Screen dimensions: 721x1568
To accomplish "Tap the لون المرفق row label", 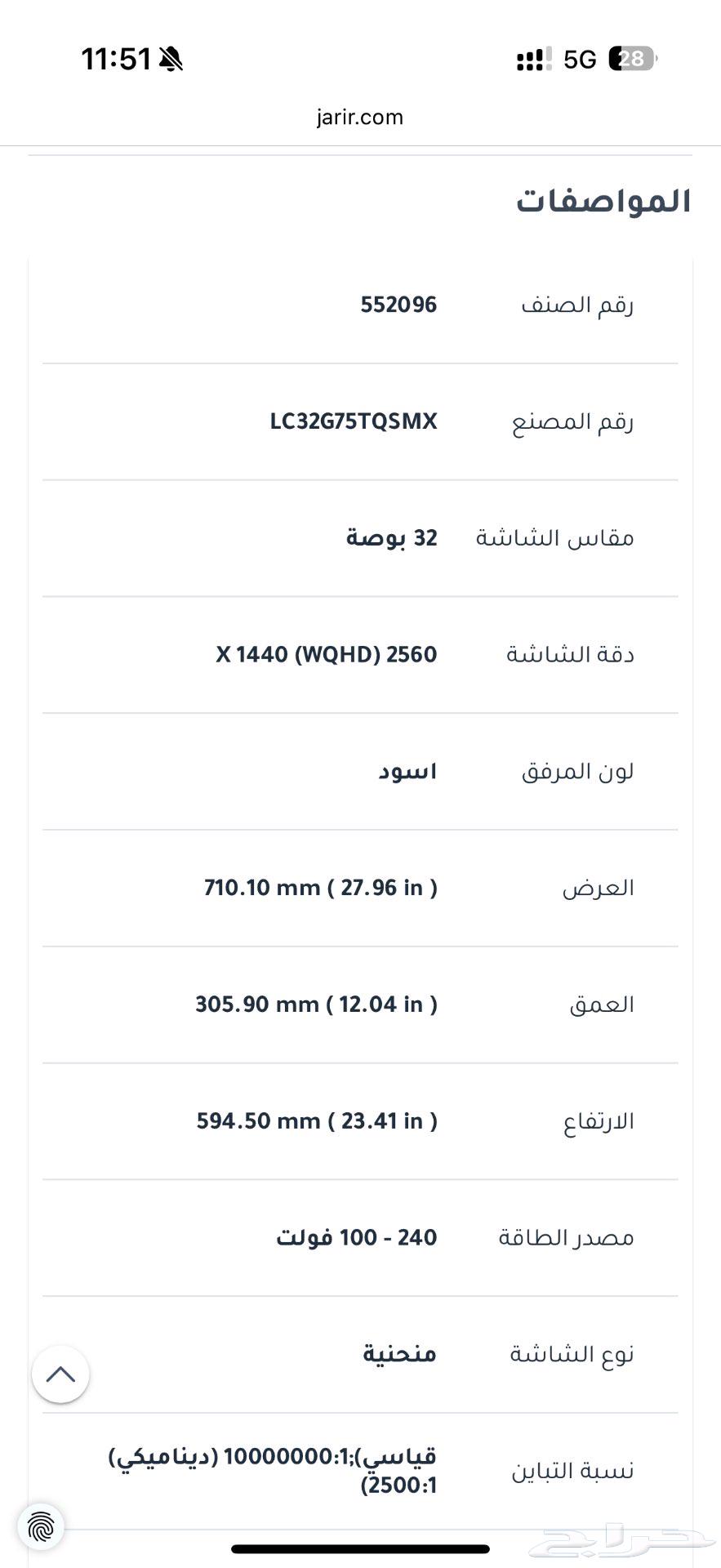I will coord(577,772).
